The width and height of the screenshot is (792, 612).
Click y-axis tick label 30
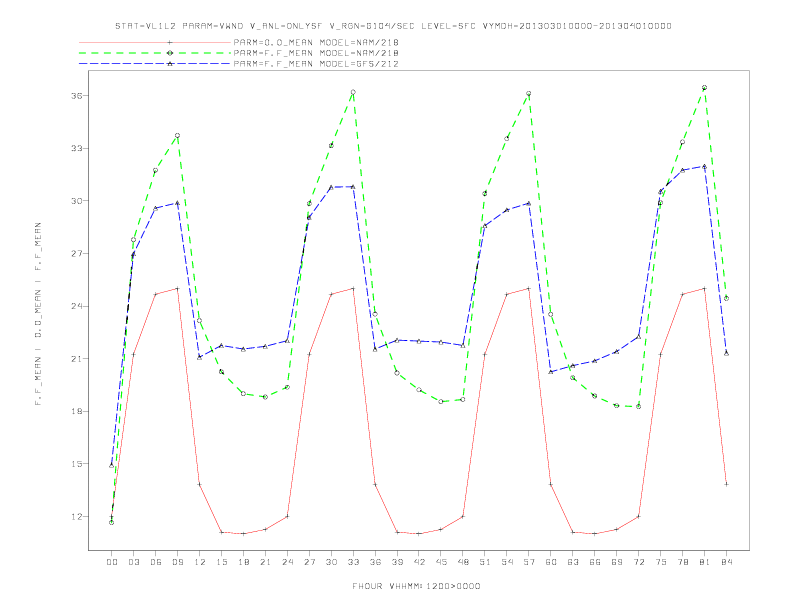click(x=76, y=201)
